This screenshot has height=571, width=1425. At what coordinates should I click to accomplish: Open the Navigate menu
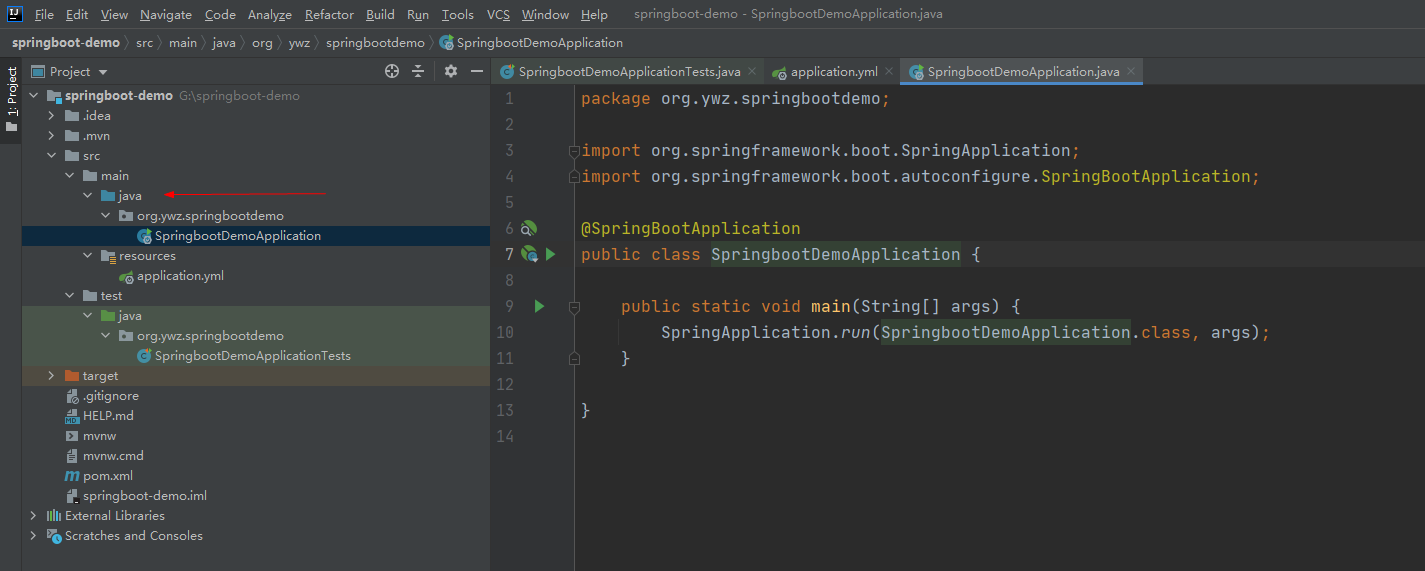click(166, 15)
